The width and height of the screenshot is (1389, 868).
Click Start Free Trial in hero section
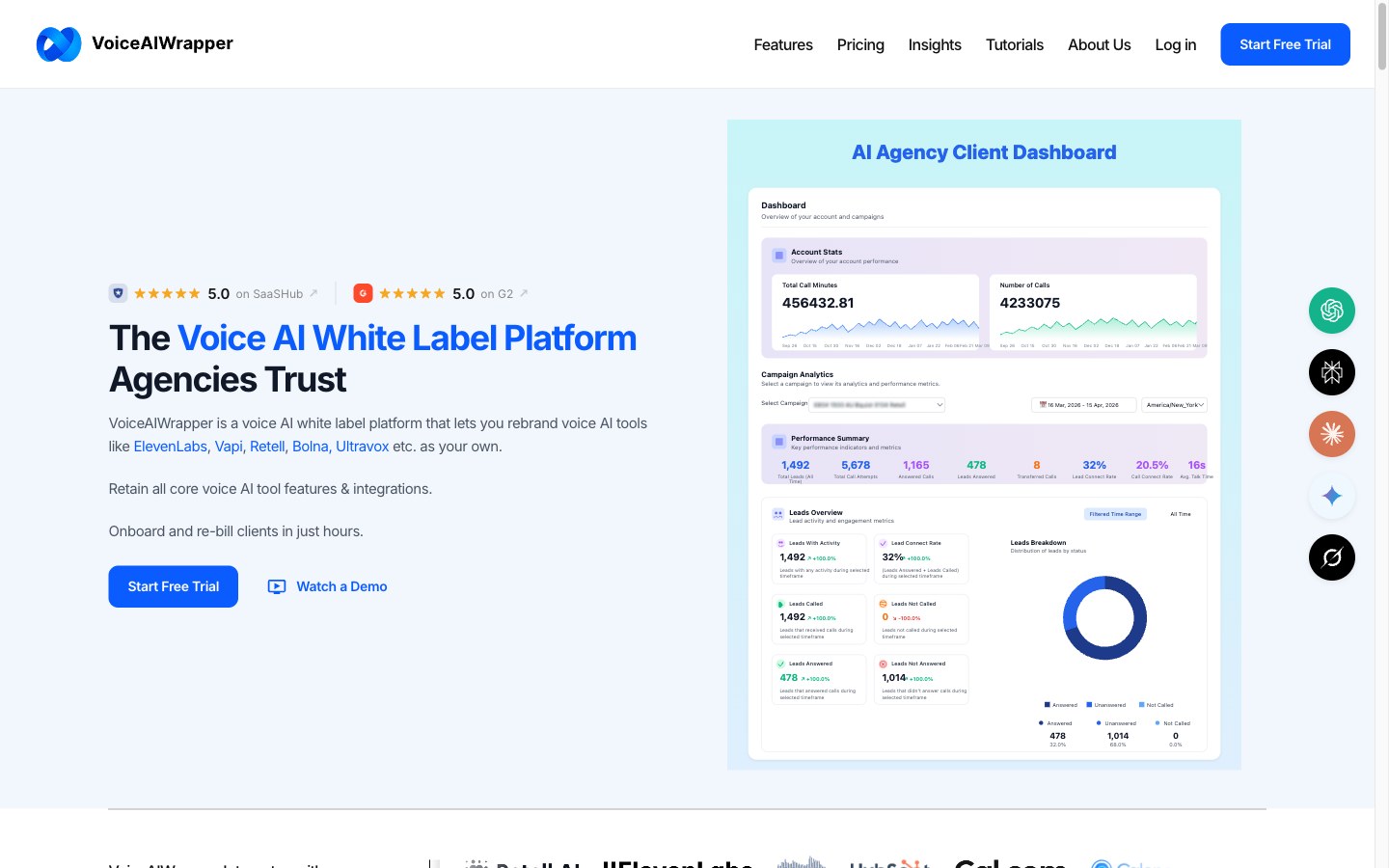(x=174, y=586)
